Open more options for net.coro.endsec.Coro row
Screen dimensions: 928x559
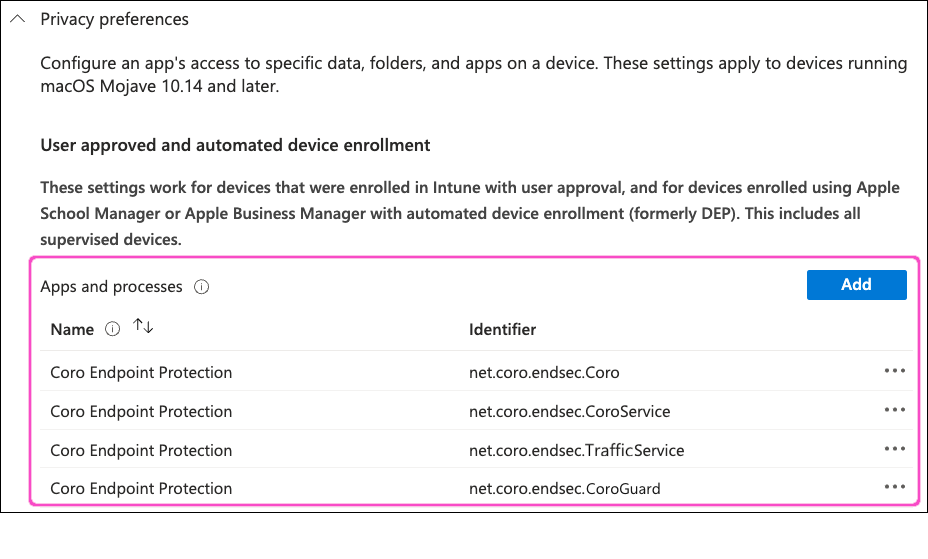tap(894, 371)
